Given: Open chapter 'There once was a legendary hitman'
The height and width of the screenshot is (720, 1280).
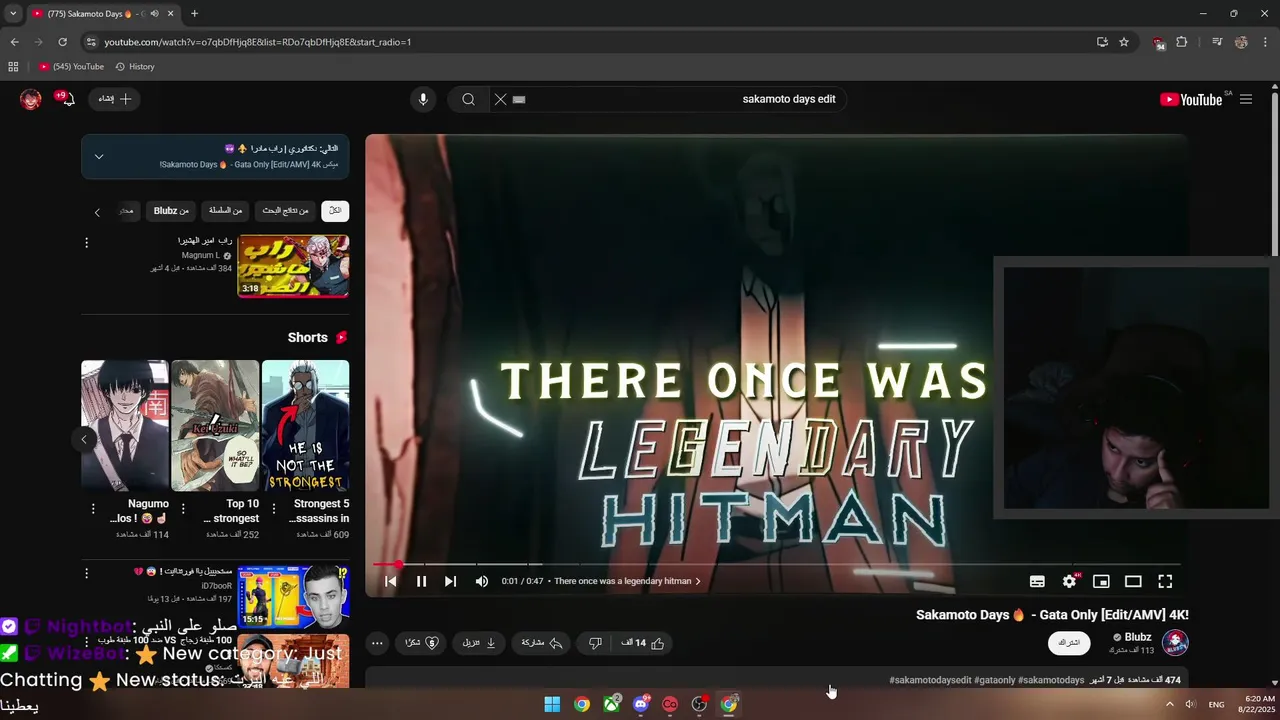Looking at the screenshot, I should tap(627, 581).
